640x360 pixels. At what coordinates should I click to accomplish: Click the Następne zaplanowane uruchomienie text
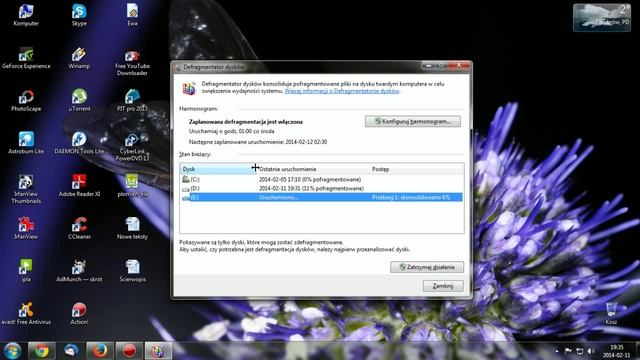tap(258, 142)
